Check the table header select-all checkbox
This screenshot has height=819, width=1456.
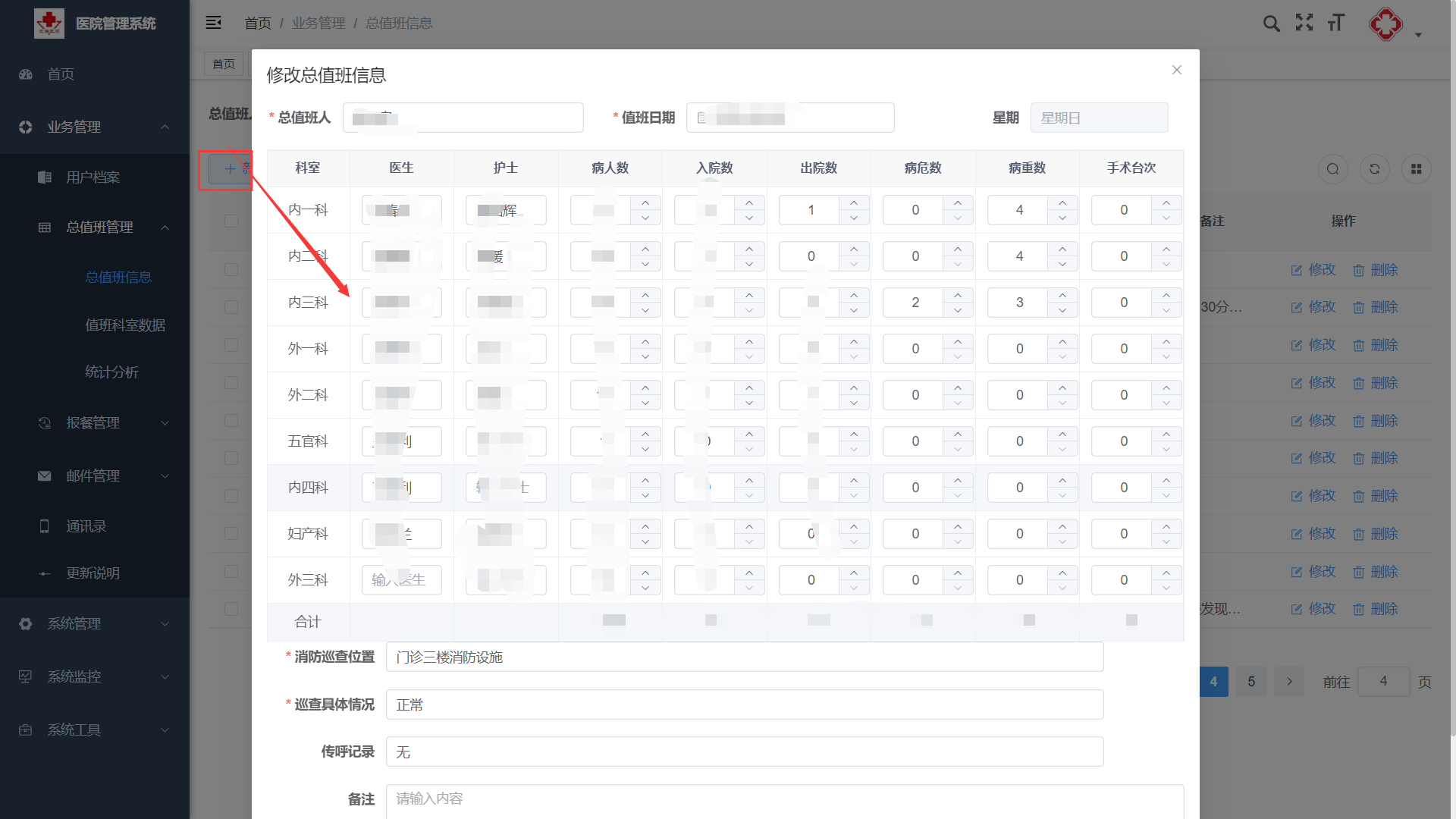point(231,221)
